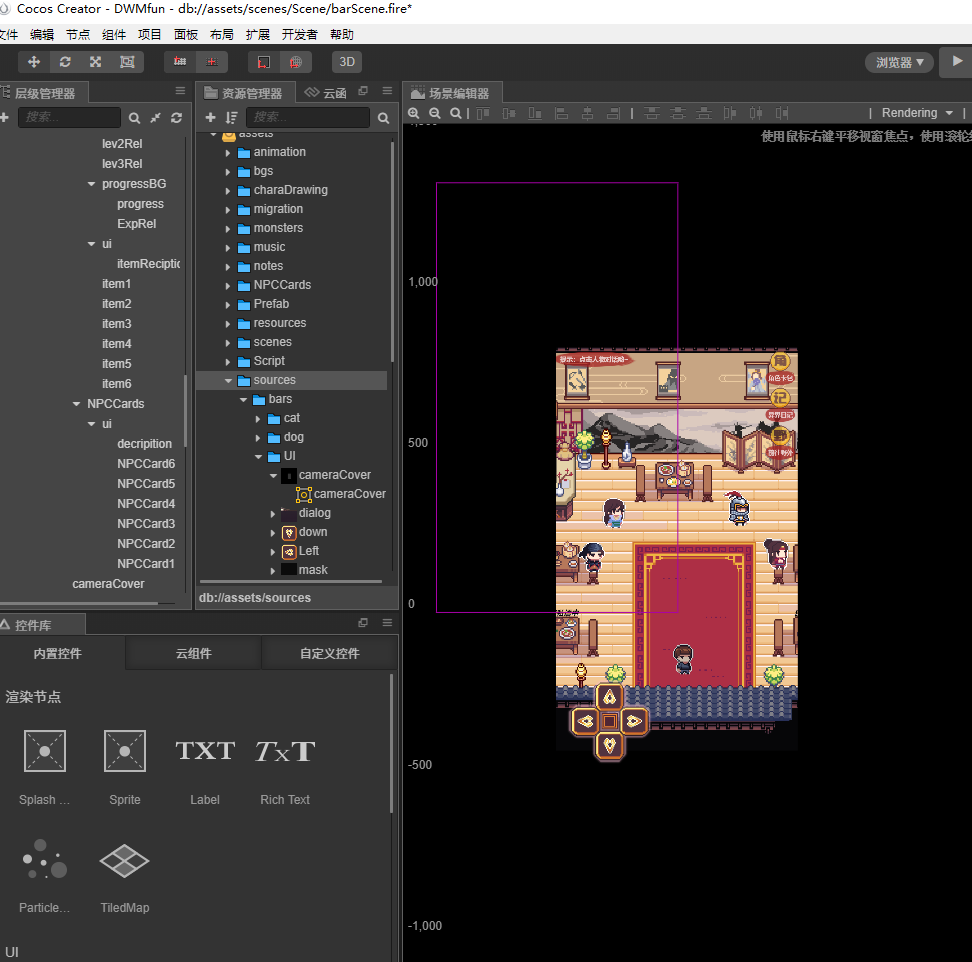Open the 云组件 tab in widget library
This screenshot has width=972, height=962.
pyautogui.click(x=193, y=653)
